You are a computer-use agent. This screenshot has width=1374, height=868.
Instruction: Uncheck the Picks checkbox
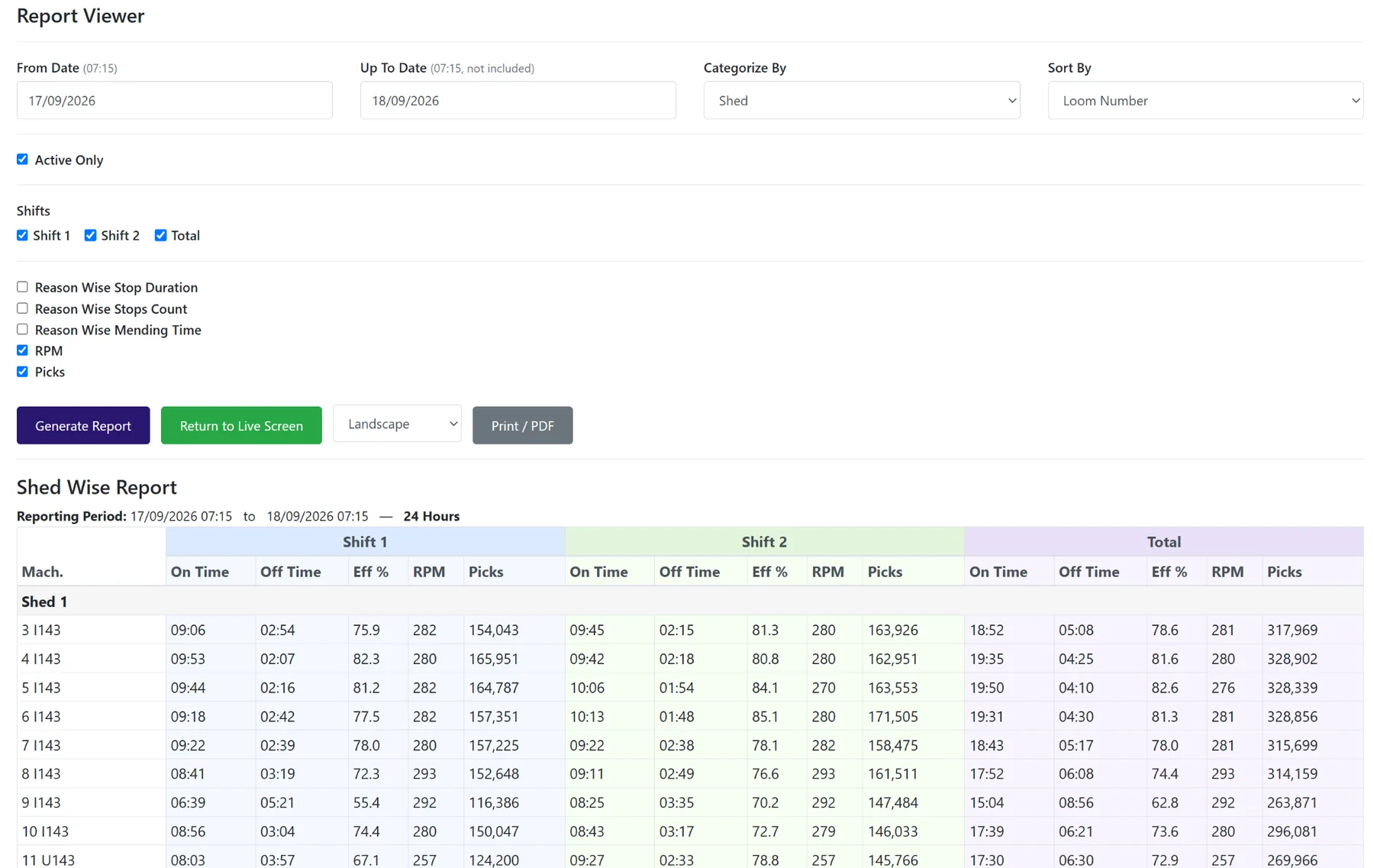pyautogui.click(x=22, y=372)
